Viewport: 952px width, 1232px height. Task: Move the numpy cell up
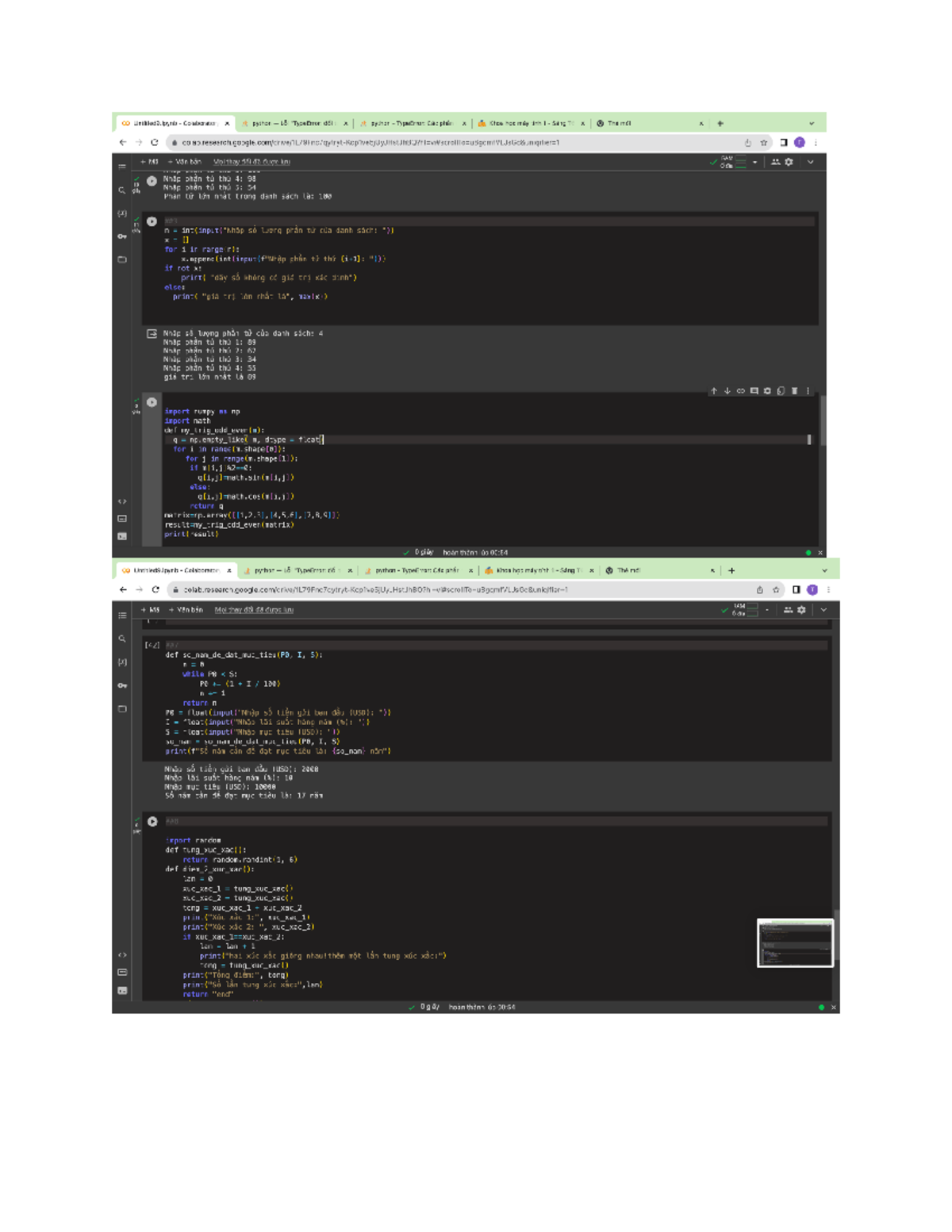(714, 391)
